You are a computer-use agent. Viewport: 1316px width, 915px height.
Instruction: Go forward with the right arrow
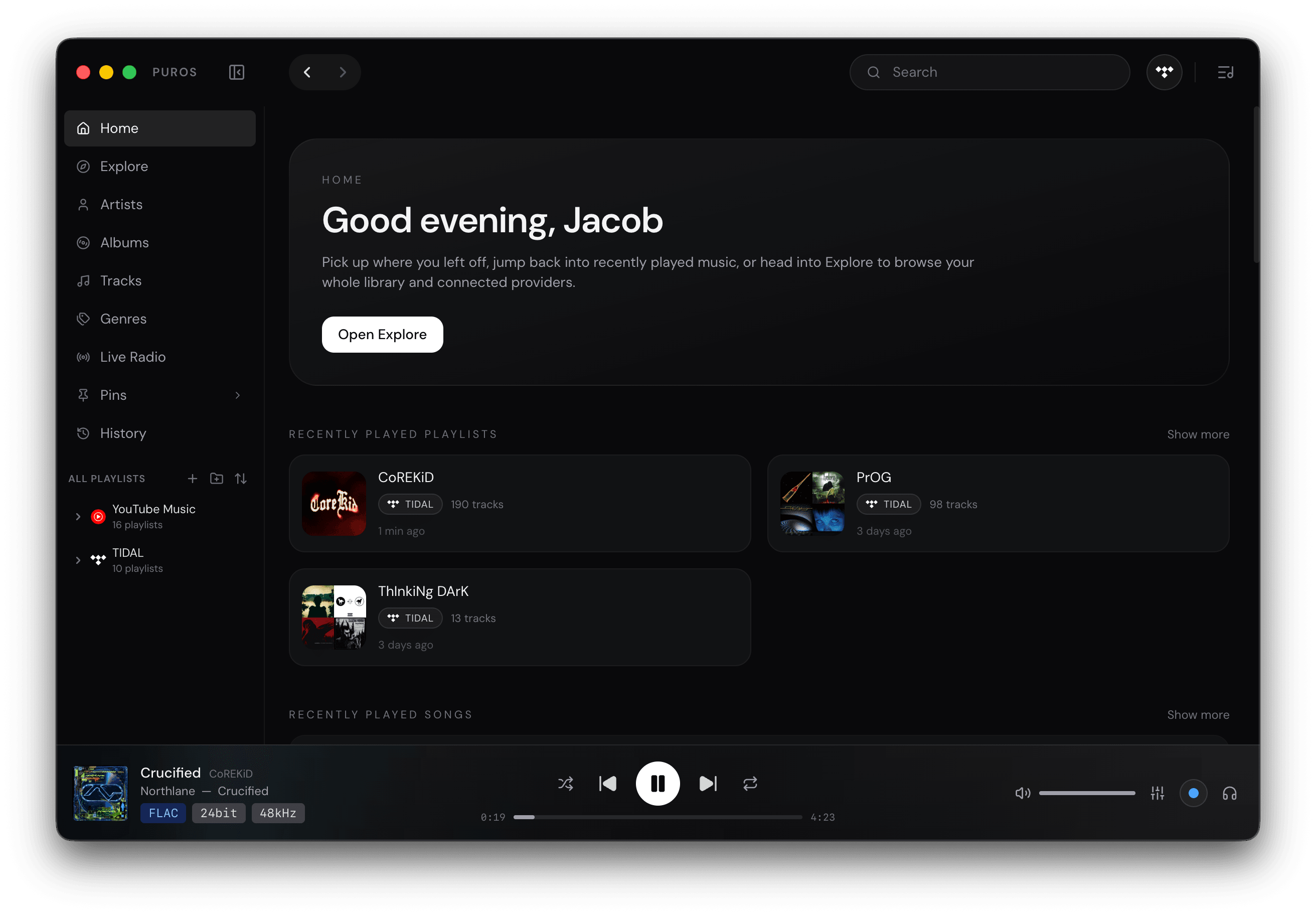343,72
